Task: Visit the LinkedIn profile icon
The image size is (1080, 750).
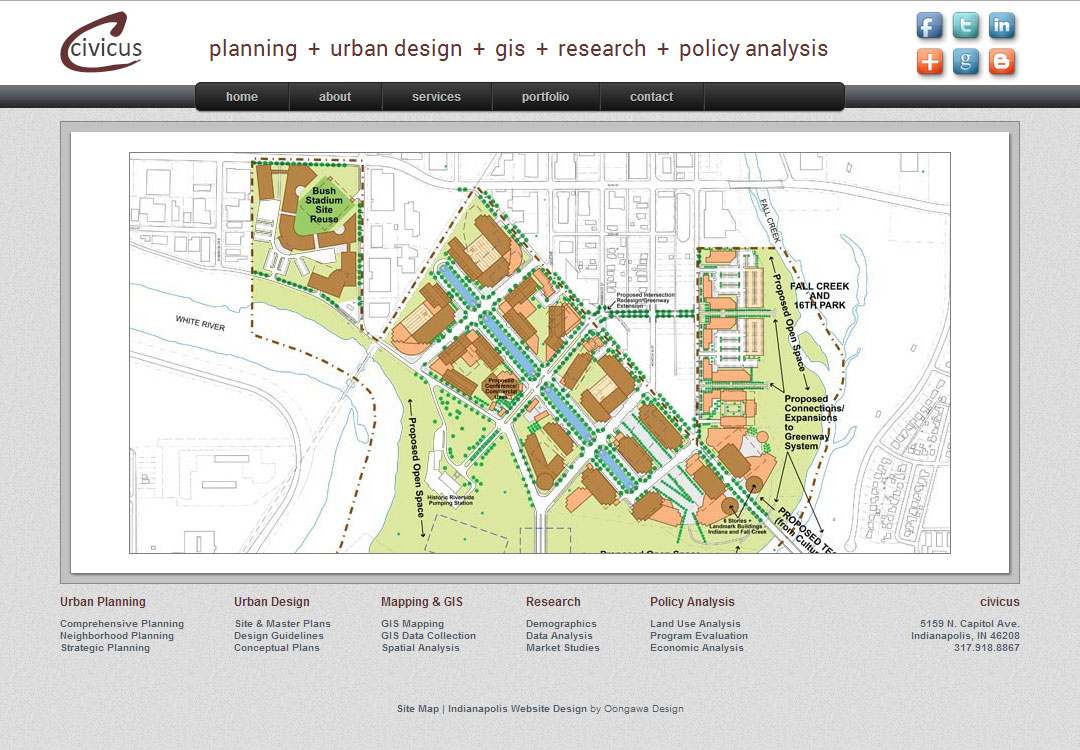Action: click(1002, 26)
